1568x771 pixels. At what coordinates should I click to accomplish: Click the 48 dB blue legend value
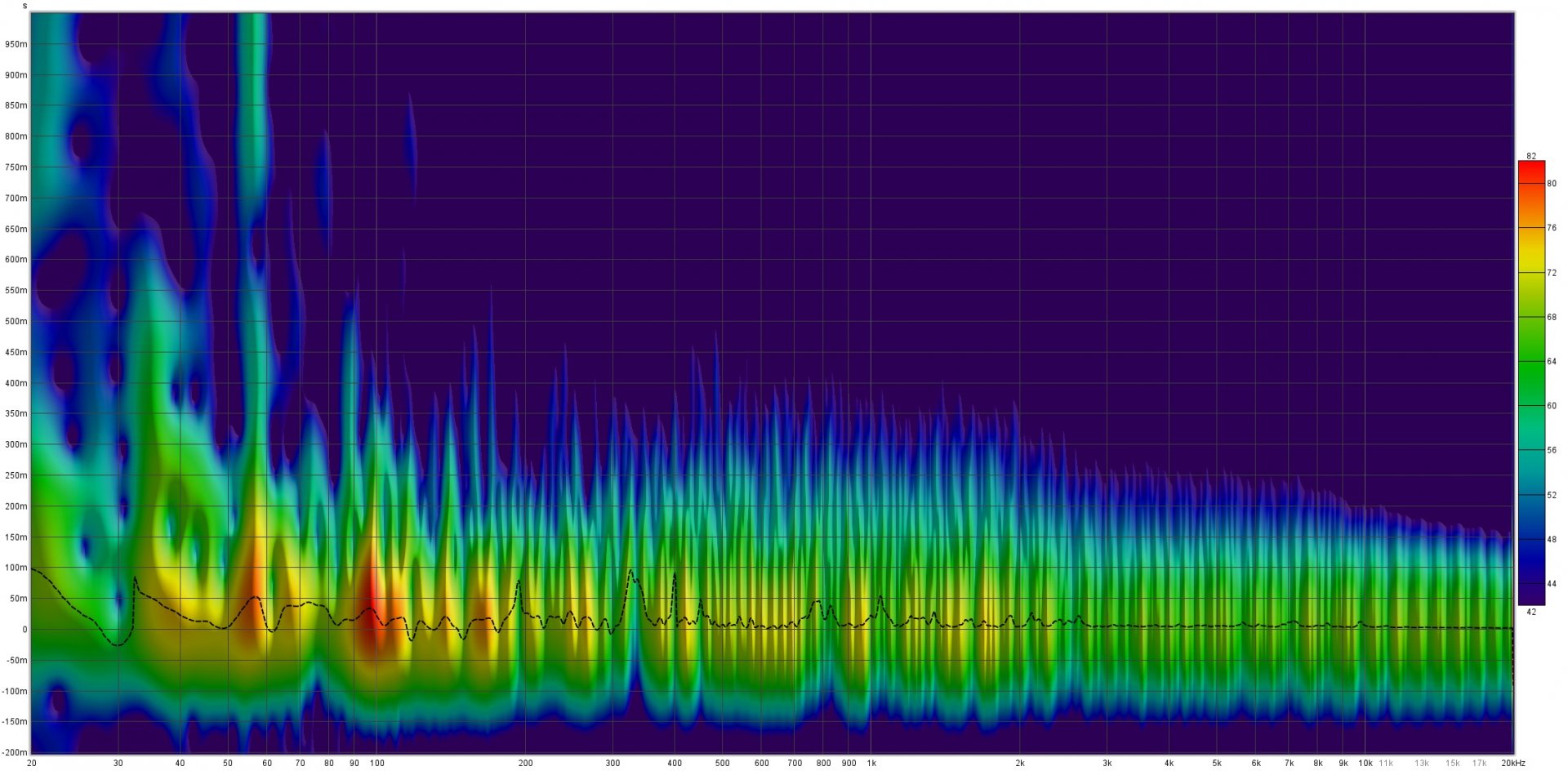[1551, 540]
